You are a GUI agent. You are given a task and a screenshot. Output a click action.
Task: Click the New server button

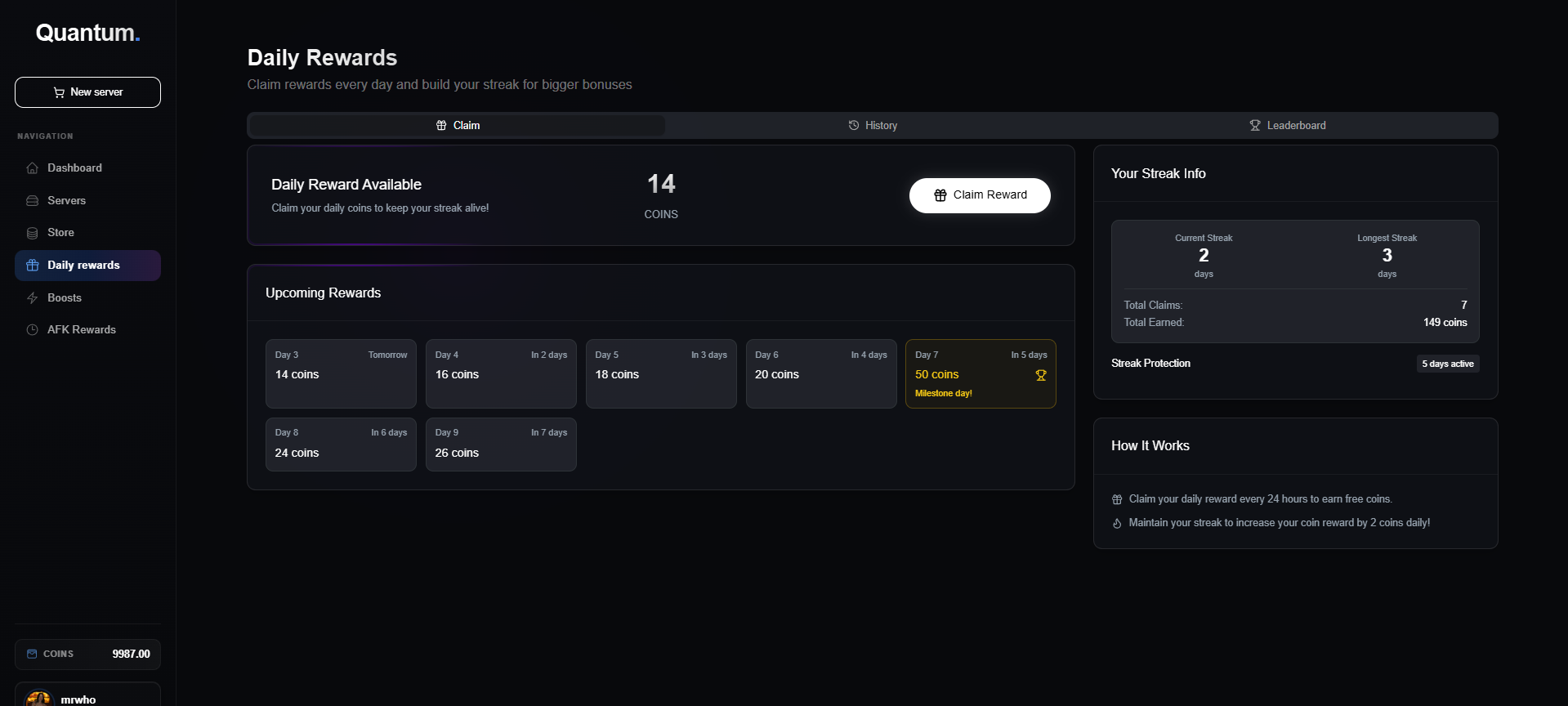coord(87,92)
